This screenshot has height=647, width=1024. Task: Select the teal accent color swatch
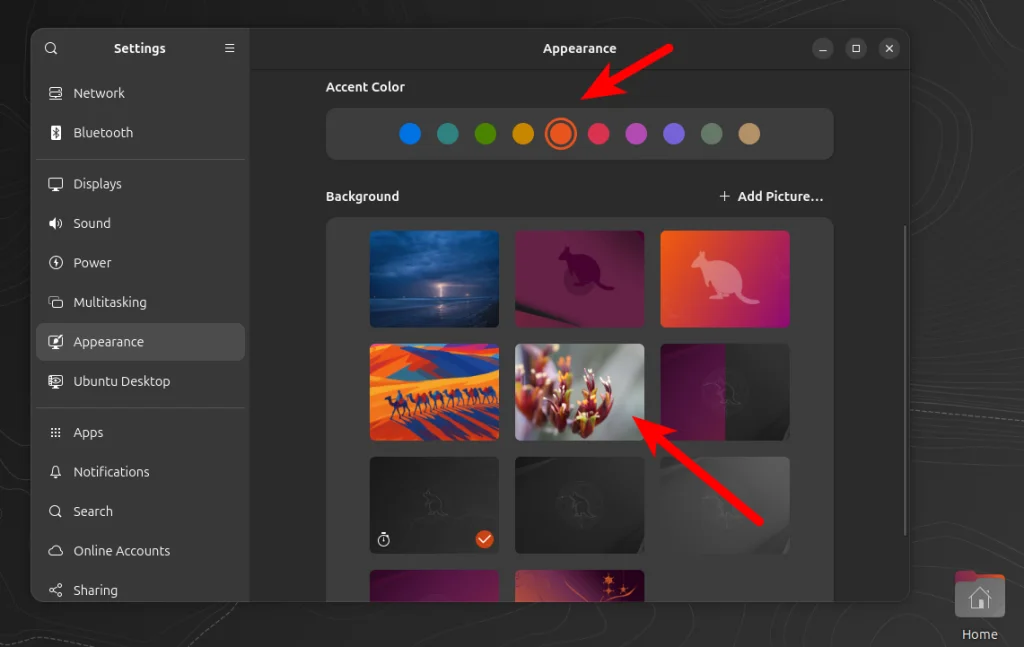[447, 132]
